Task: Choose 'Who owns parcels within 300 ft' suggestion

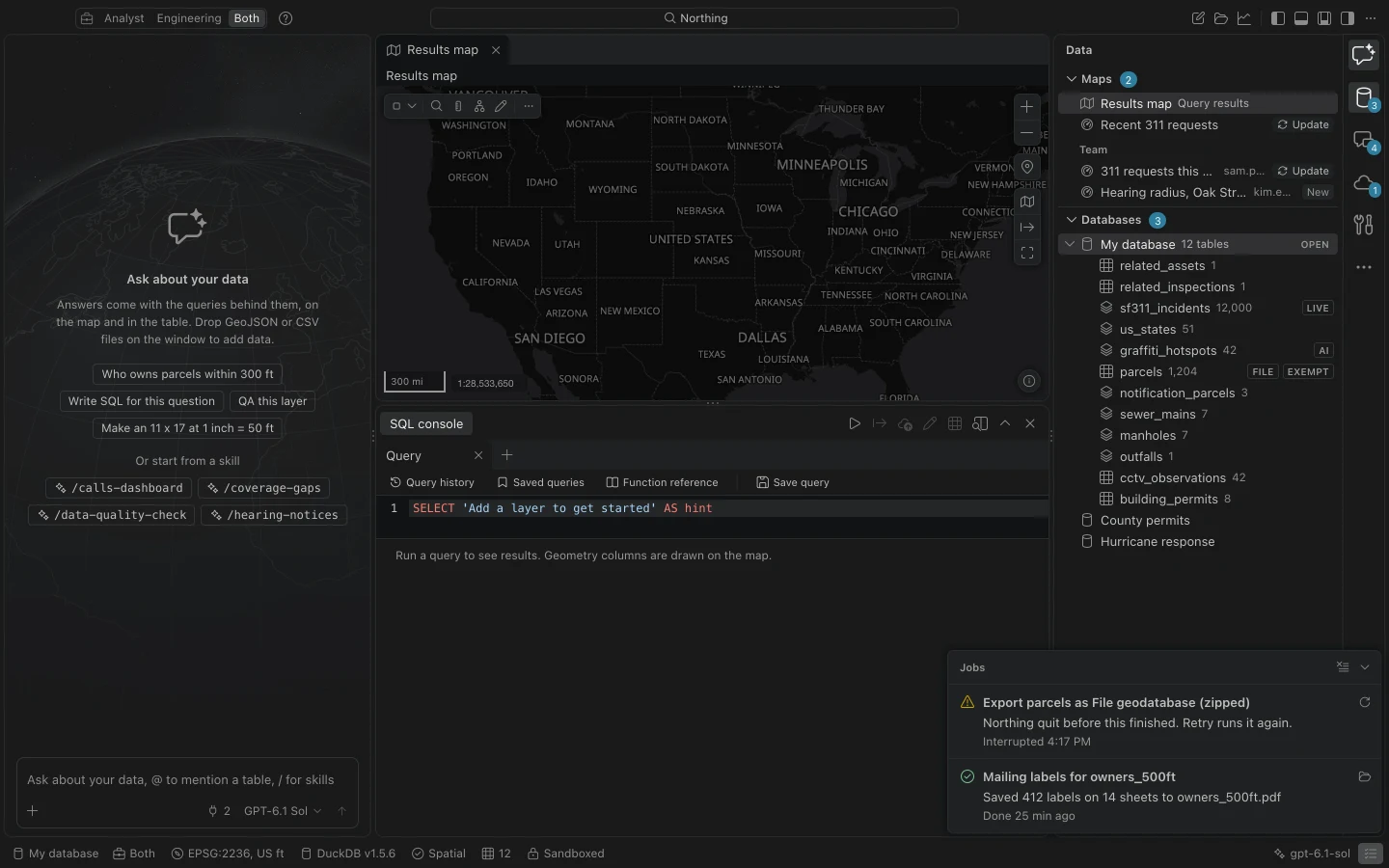Action: click(188, 374)
